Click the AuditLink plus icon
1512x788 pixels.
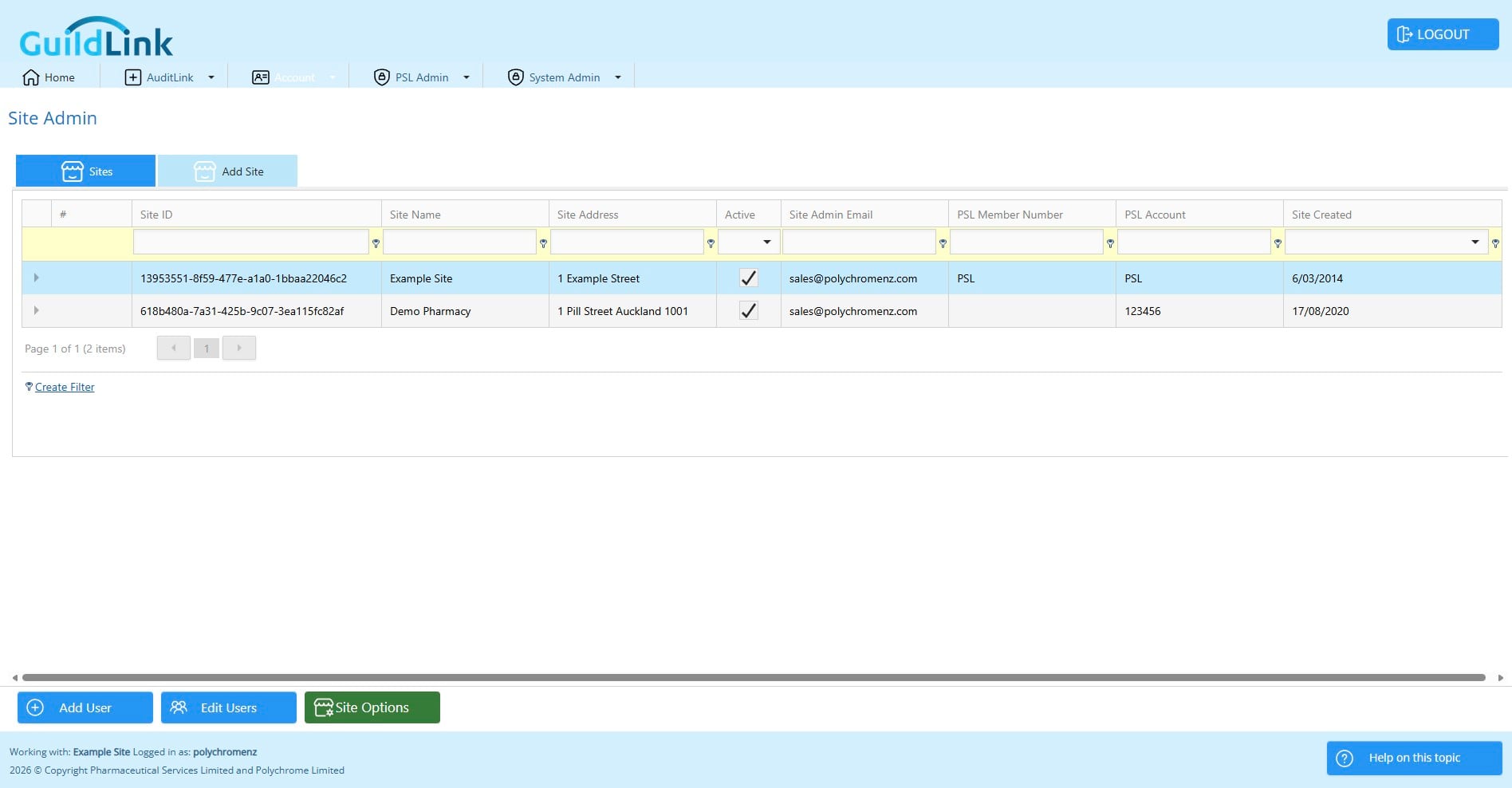tap(133, 77)
